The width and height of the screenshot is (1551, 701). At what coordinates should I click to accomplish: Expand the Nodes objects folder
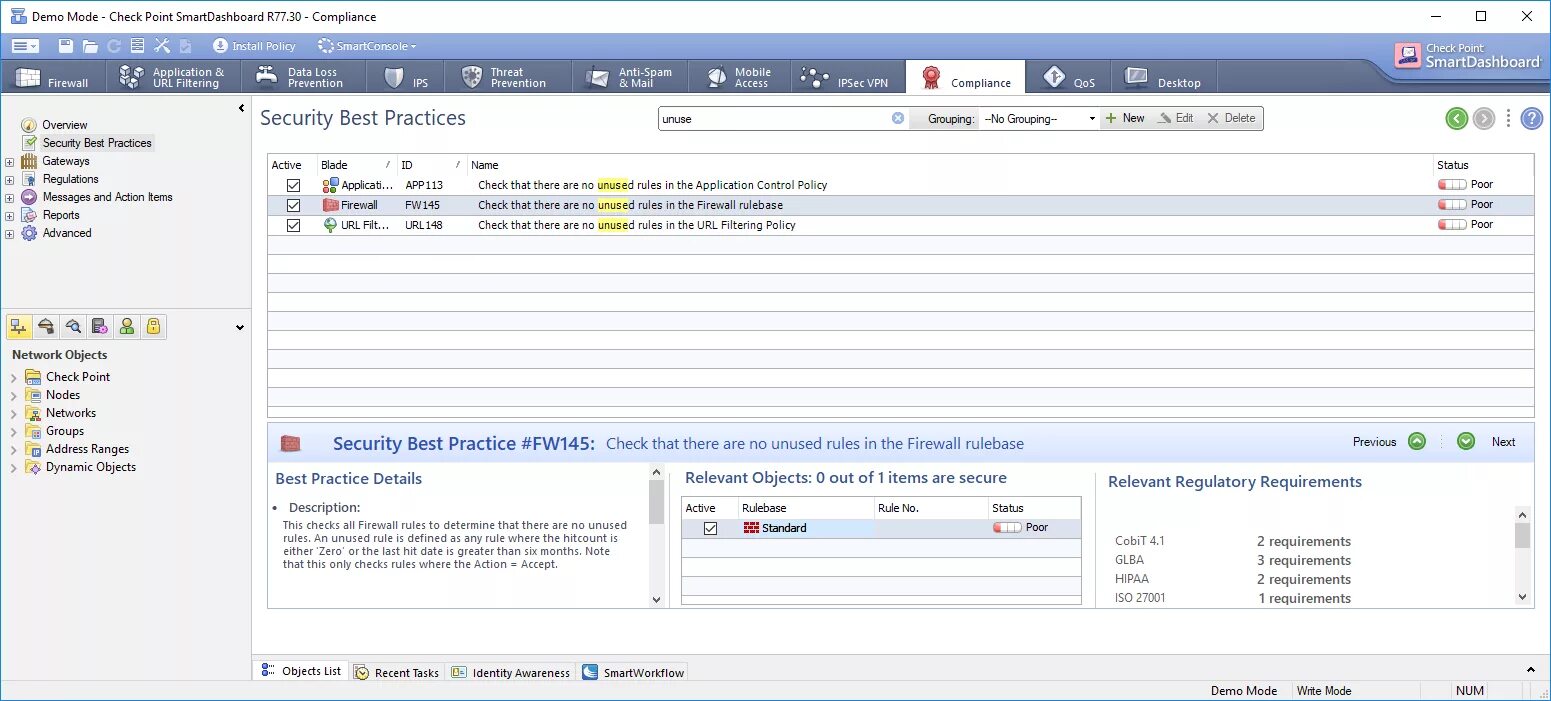tap(13, 395)
